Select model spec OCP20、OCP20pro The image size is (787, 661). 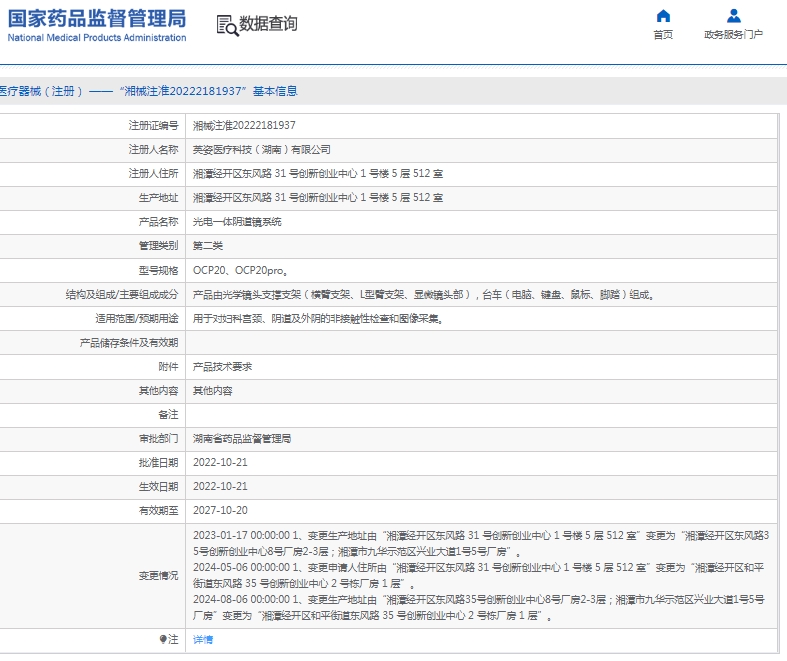click(x=240, y=271)
